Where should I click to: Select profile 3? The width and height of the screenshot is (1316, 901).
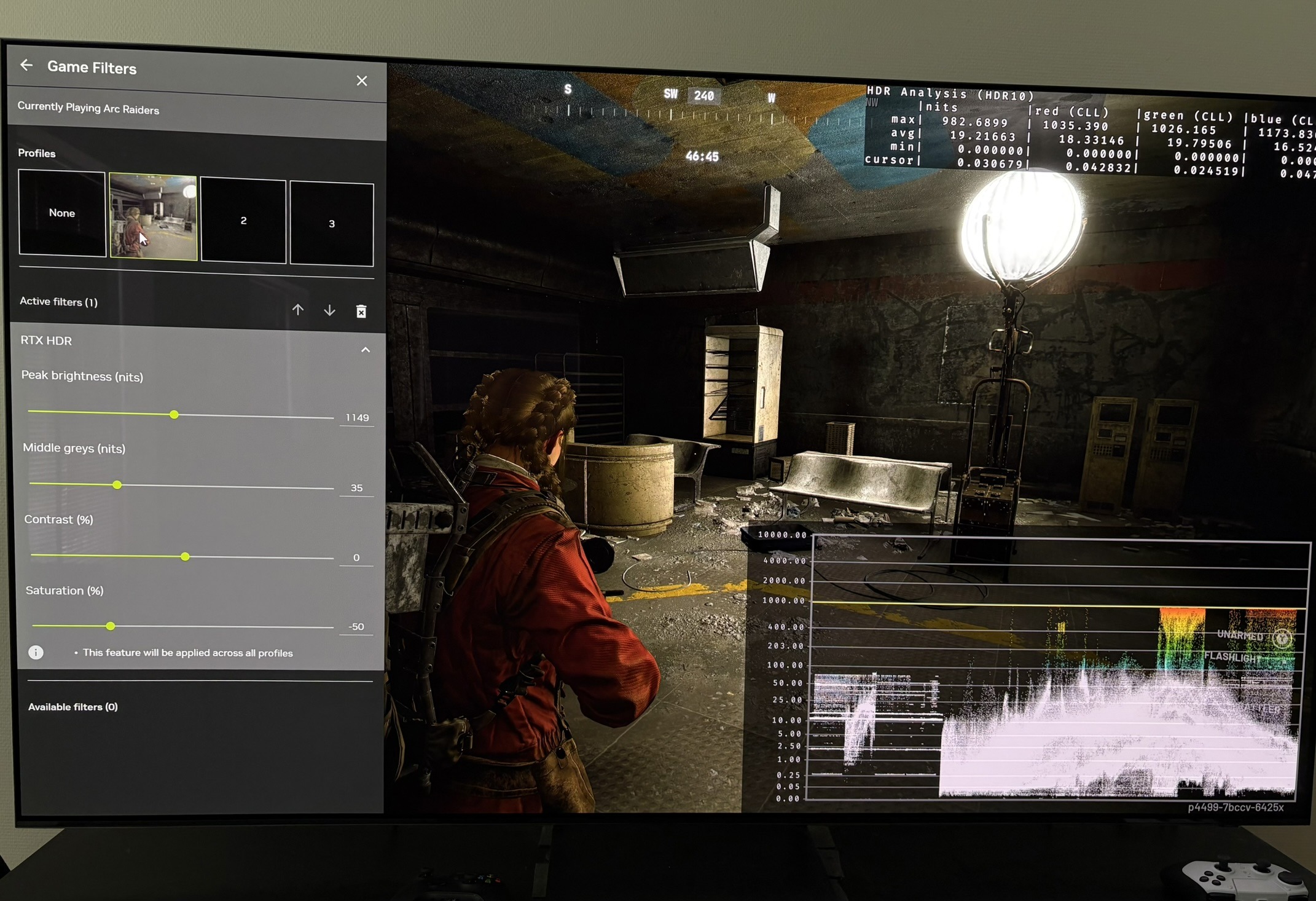tap(332, 224)
